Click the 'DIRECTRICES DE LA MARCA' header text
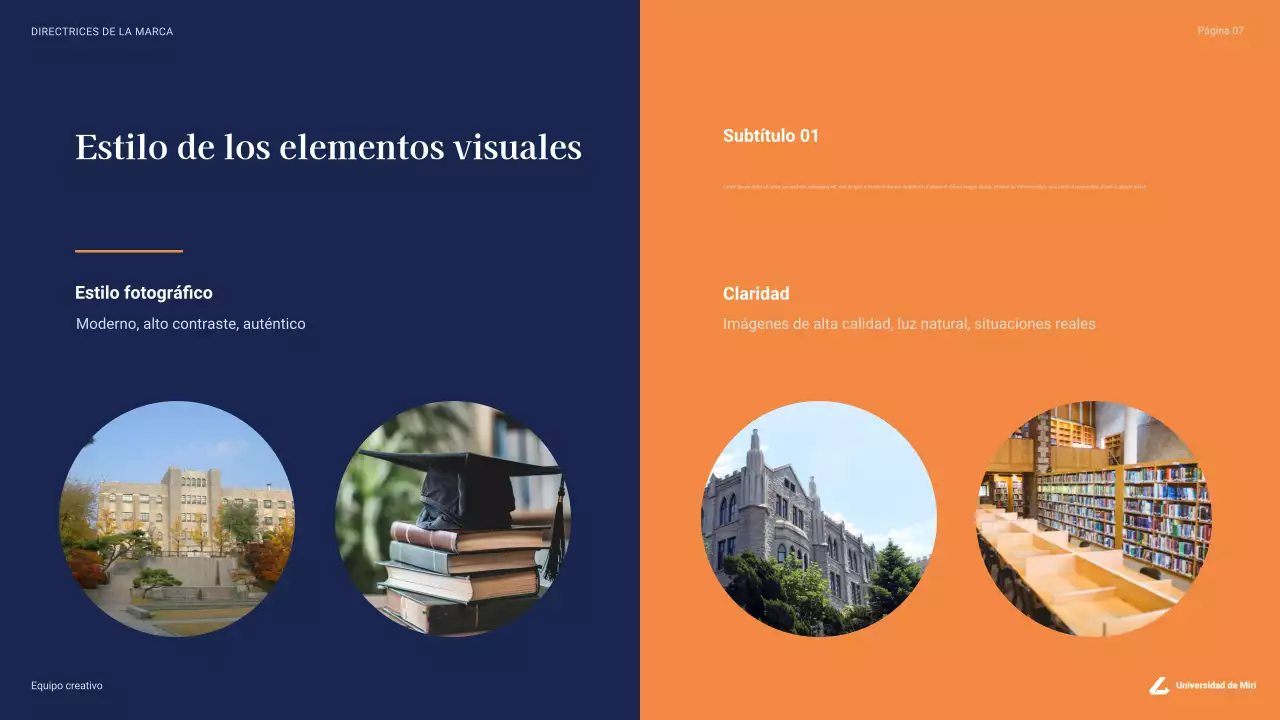1280x720 pixels. click(102, 32)
